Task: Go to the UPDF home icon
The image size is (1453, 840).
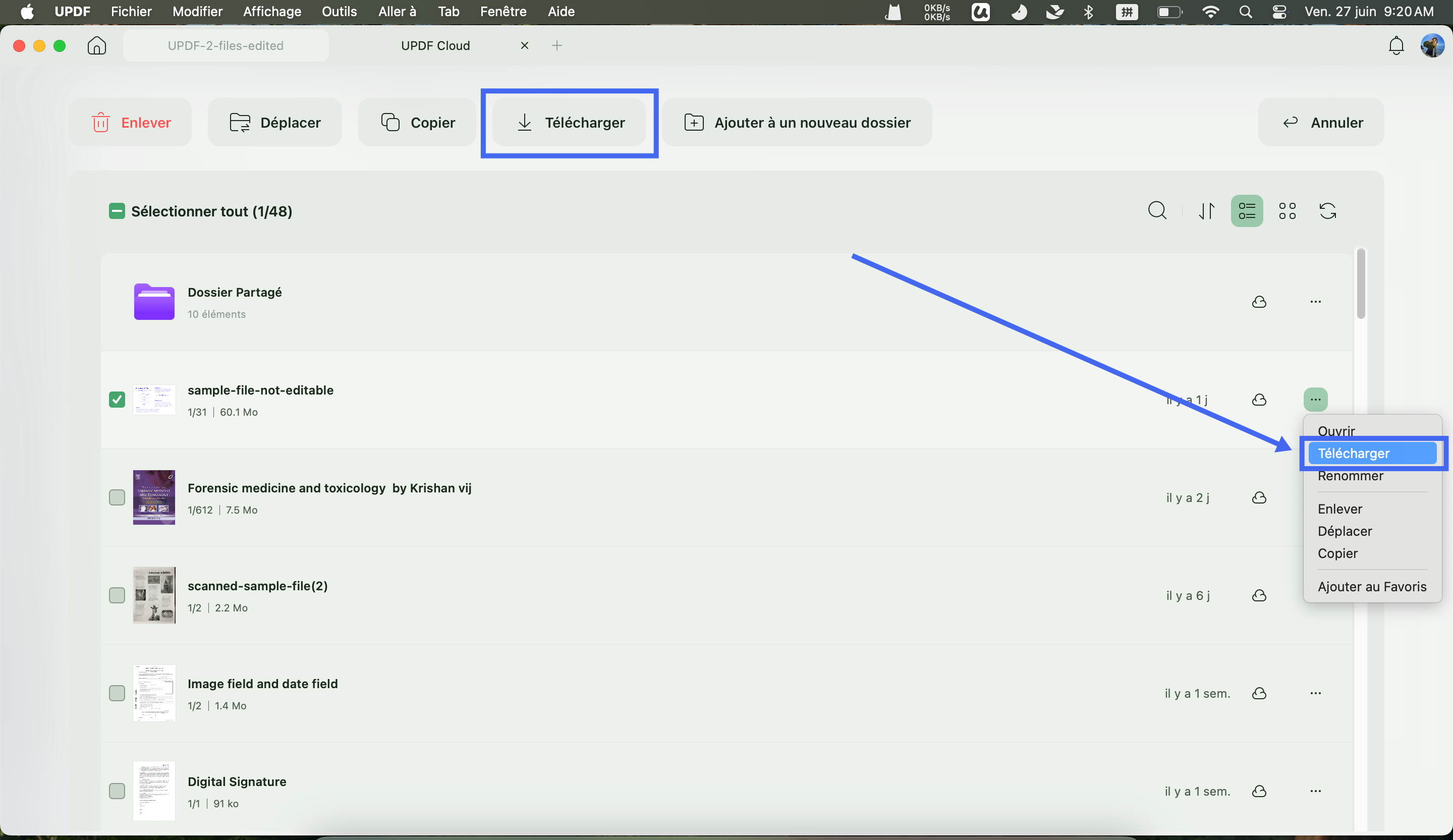Action: click(97, 45)
